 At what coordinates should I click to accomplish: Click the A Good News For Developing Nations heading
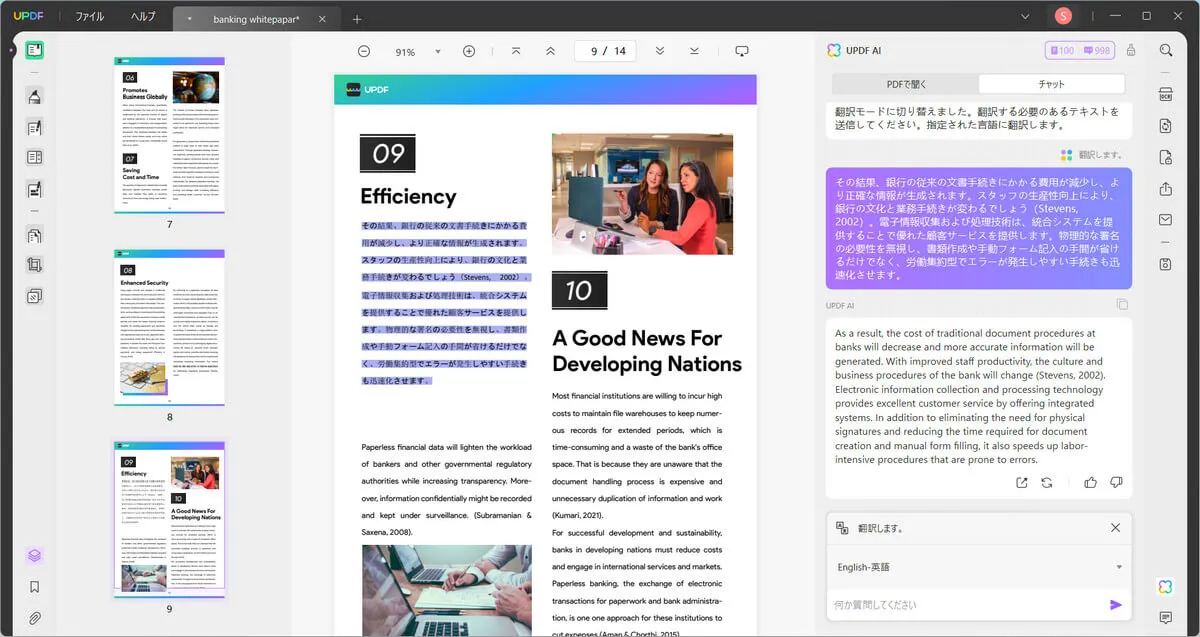point(647,351)
